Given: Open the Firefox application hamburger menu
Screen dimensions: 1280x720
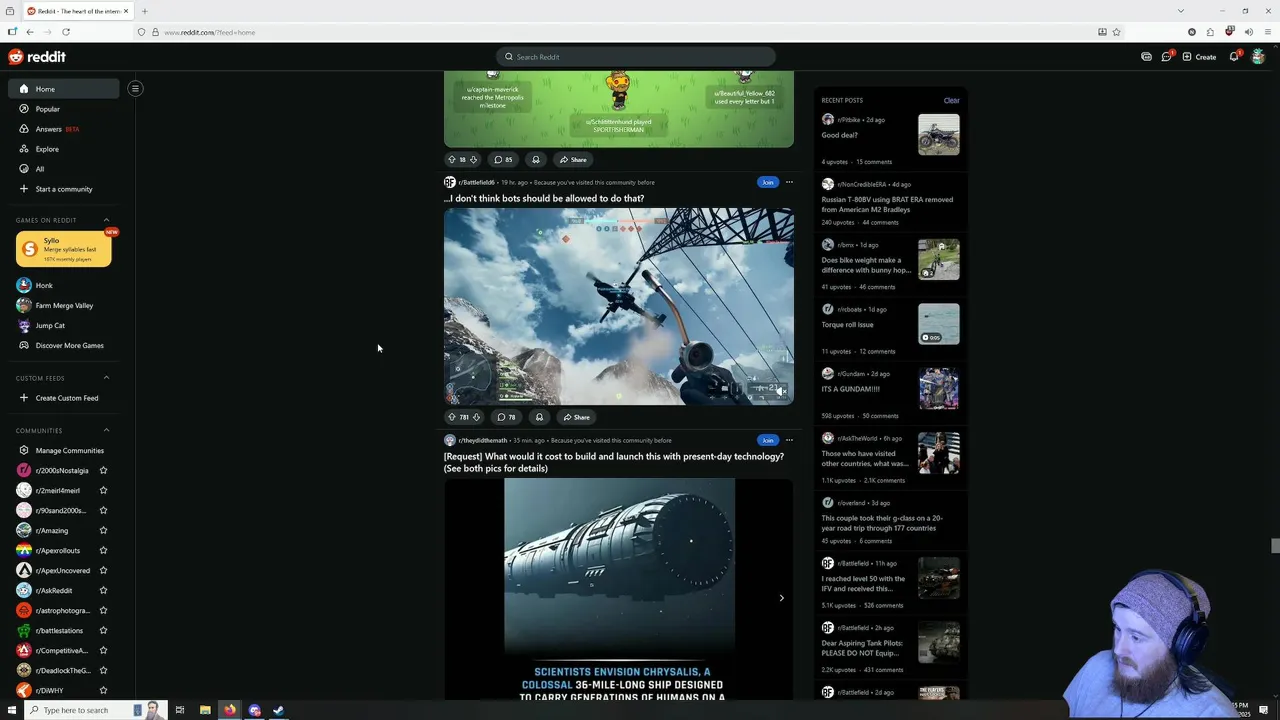Looking at the screenshot, I should pos(1268,32).
